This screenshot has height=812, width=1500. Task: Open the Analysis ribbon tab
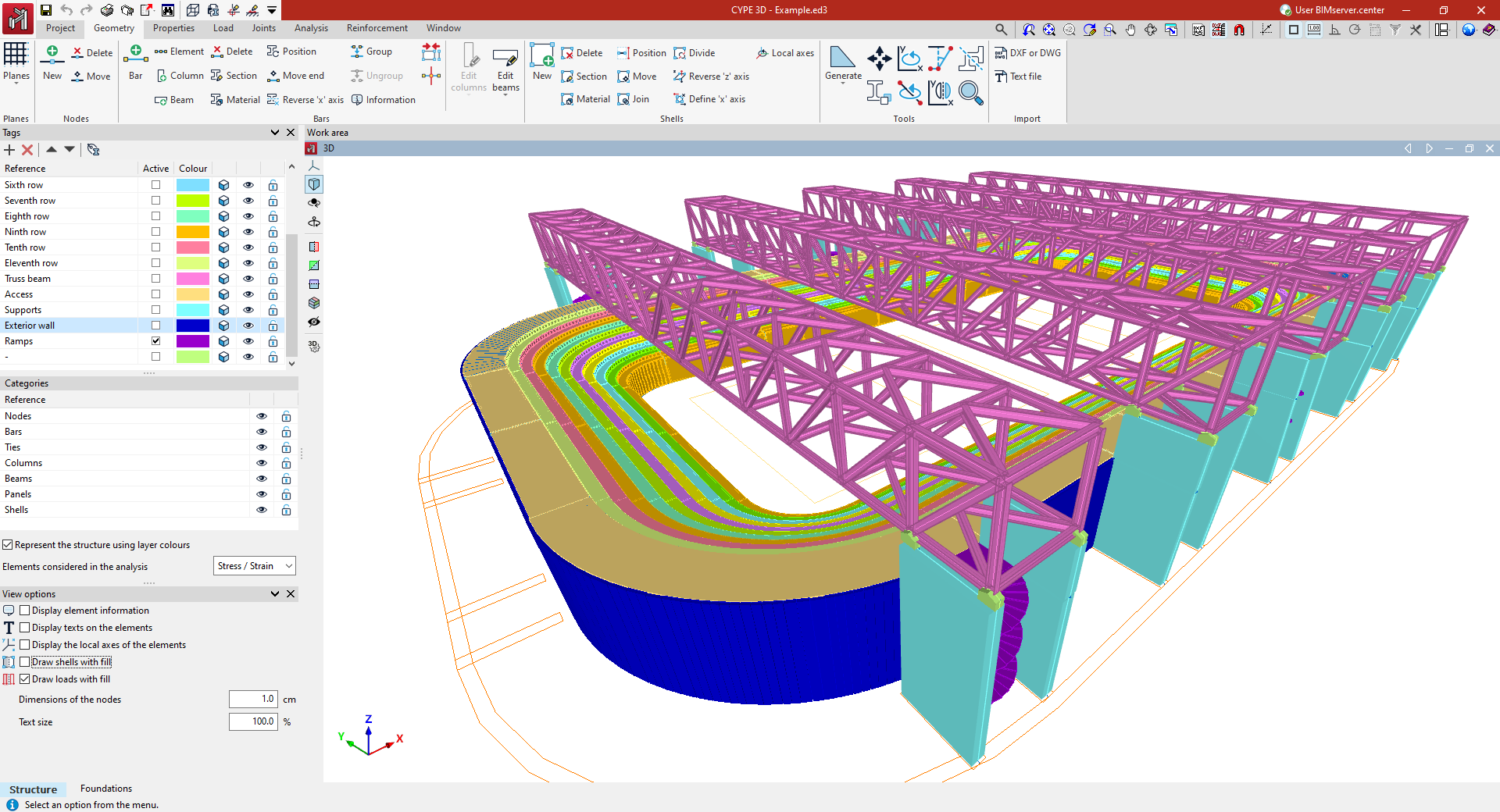point(311,28)
